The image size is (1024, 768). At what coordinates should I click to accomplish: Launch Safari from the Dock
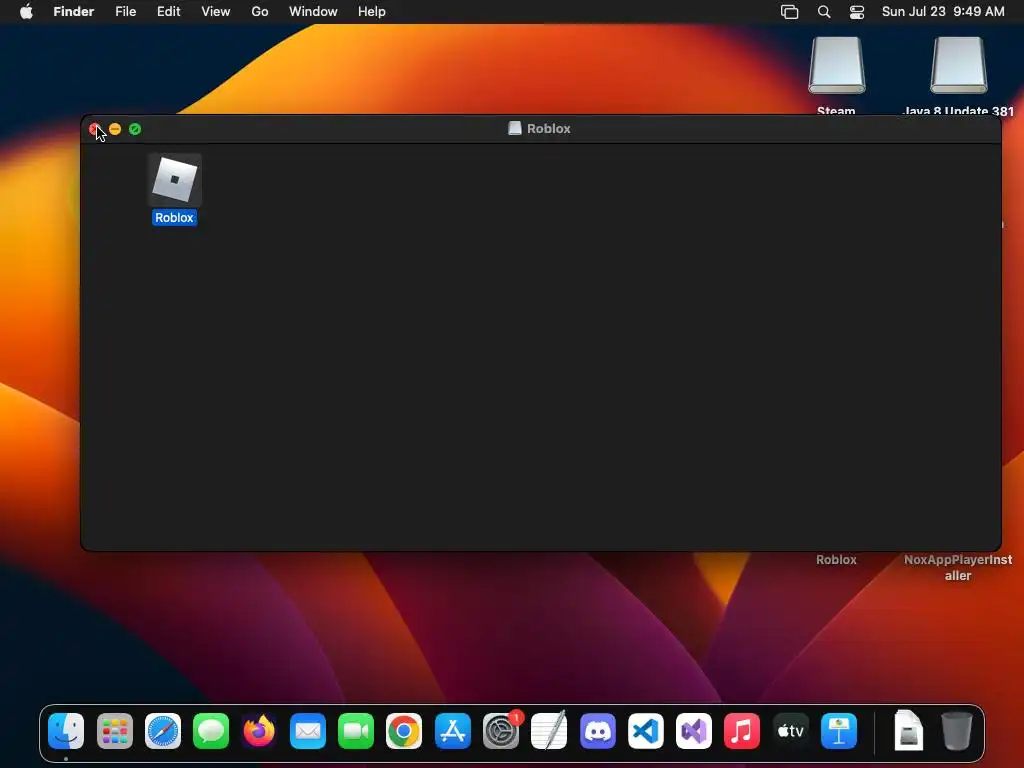coord(163,731)
